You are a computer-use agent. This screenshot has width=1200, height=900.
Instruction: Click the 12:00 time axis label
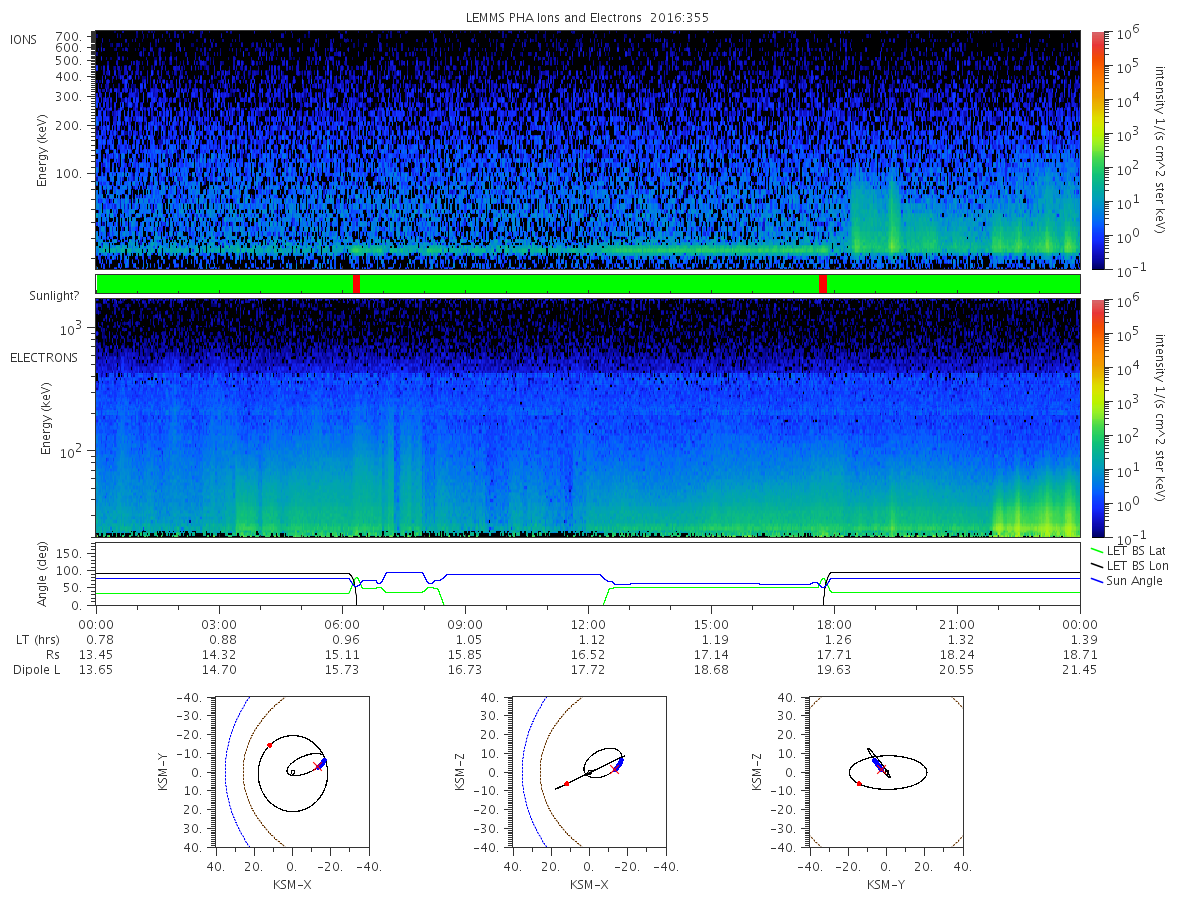pos(588,625)
